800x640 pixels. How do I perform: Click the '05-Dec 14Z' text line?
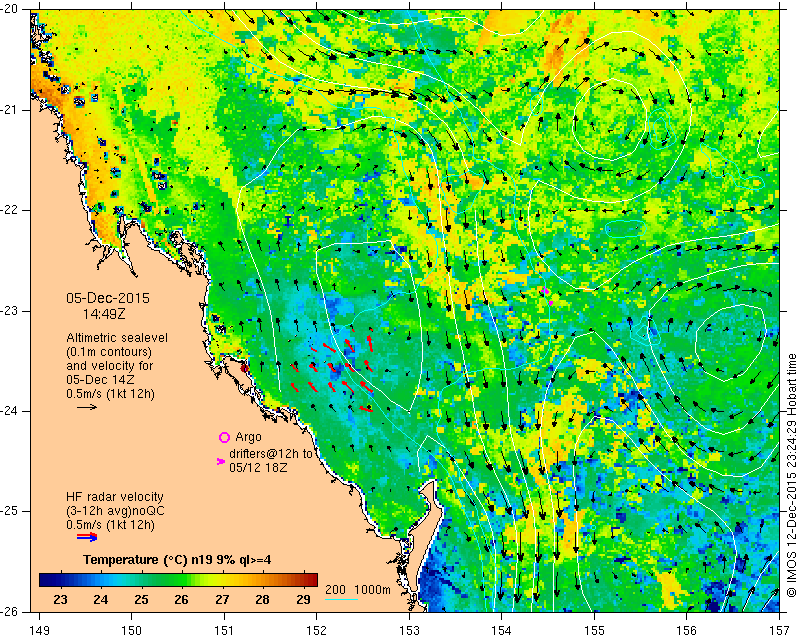click(99, 380)
